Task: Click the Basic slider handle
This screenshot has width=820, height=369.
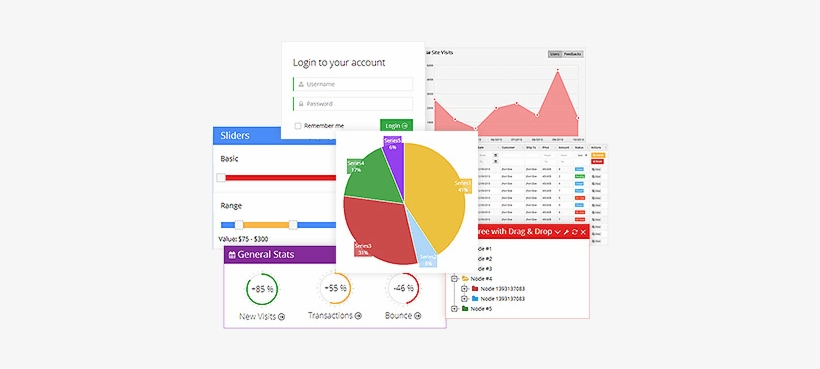Action: click(x=221, y=177)
